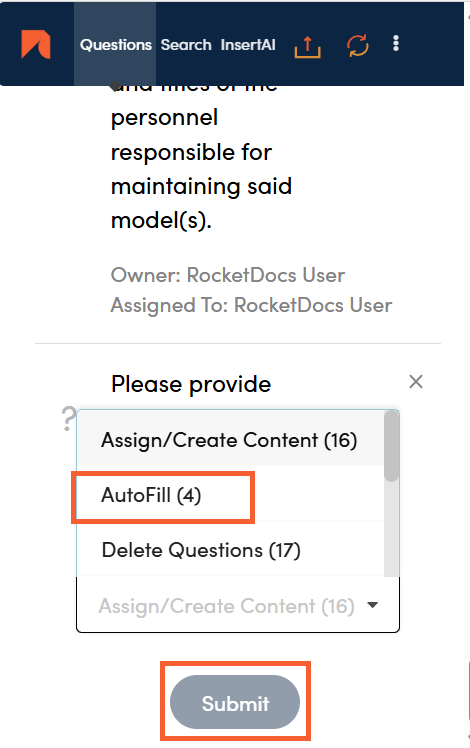Click the Submit button

point(235,702)
